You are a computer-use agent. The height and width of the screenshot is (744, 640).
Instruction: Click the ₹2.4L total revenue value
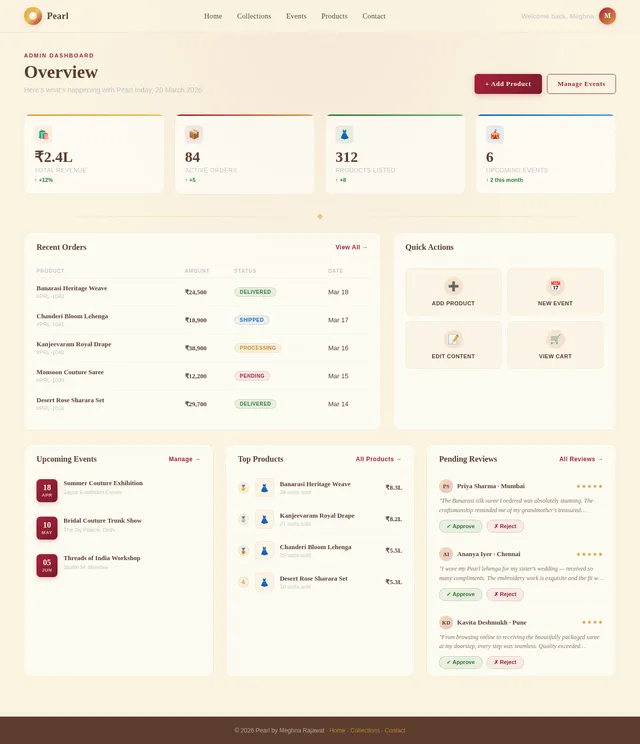[x=54, y=157]
